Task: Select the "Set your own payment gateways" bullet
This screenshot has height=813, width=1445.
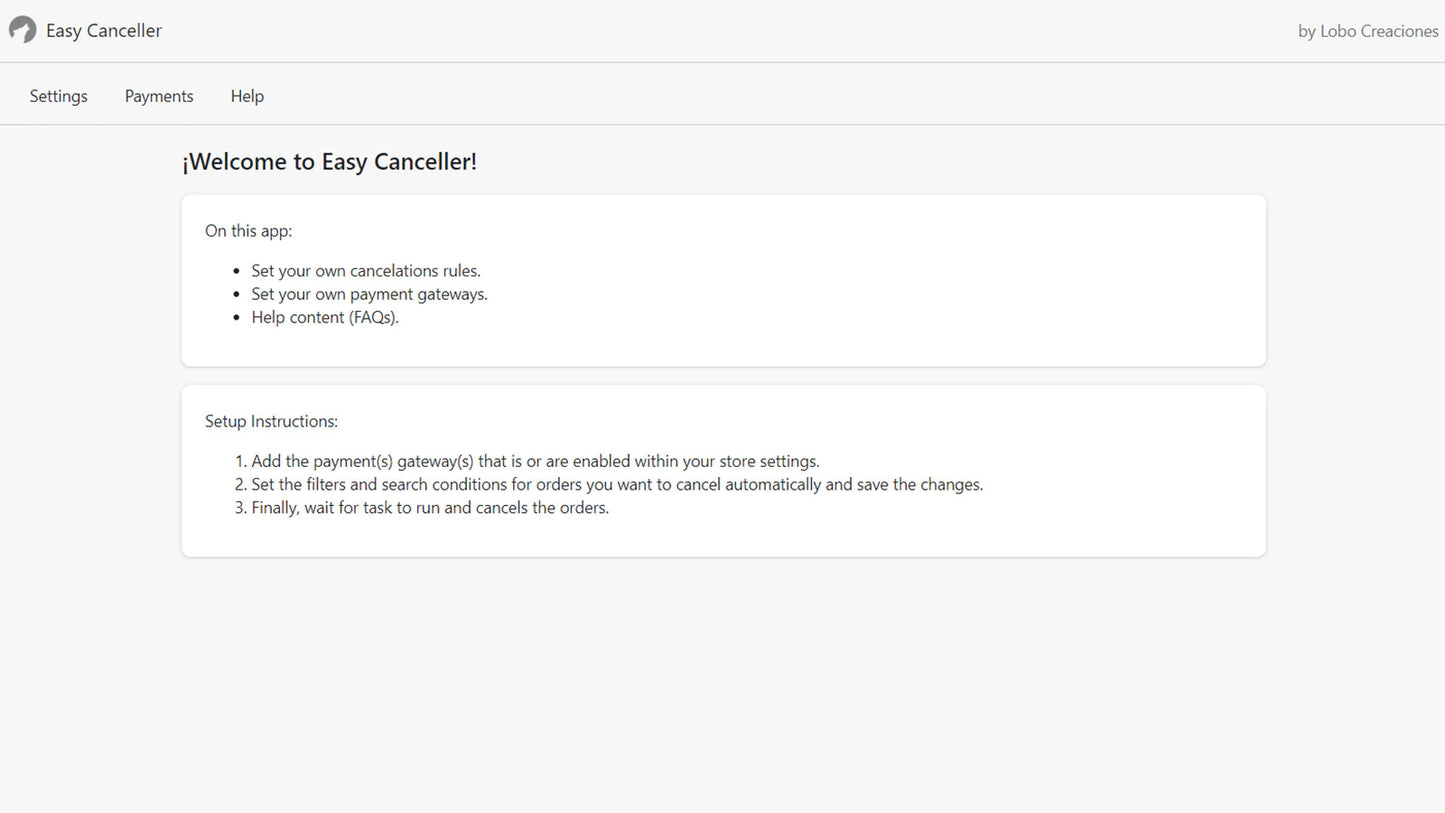Action: (x=369, y=293)
